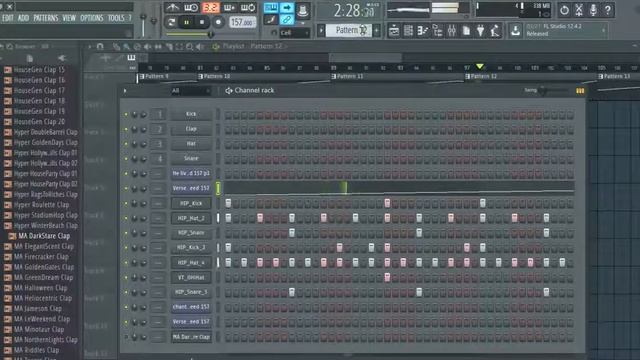The image size is (640, 360).
Task: Click the record button
Action: point(218,22)
